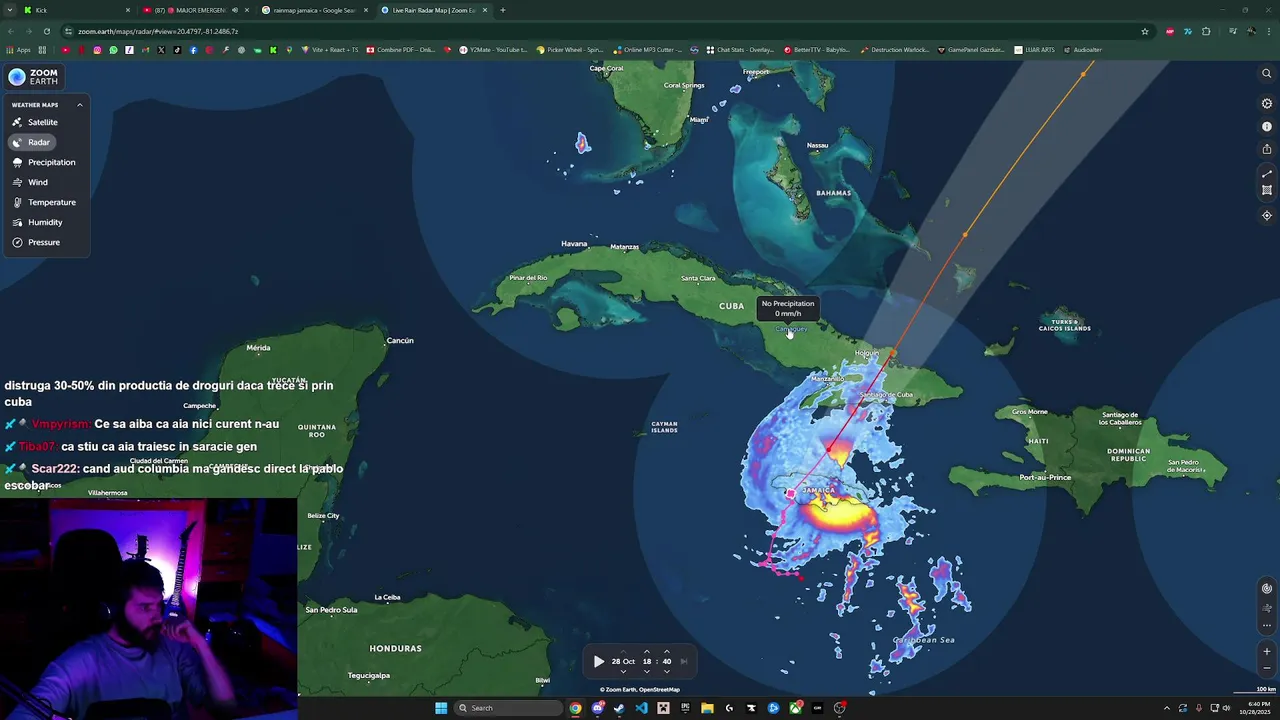Activate the measure area tool
The image size is (1280, 720).
pos(1267,190)
